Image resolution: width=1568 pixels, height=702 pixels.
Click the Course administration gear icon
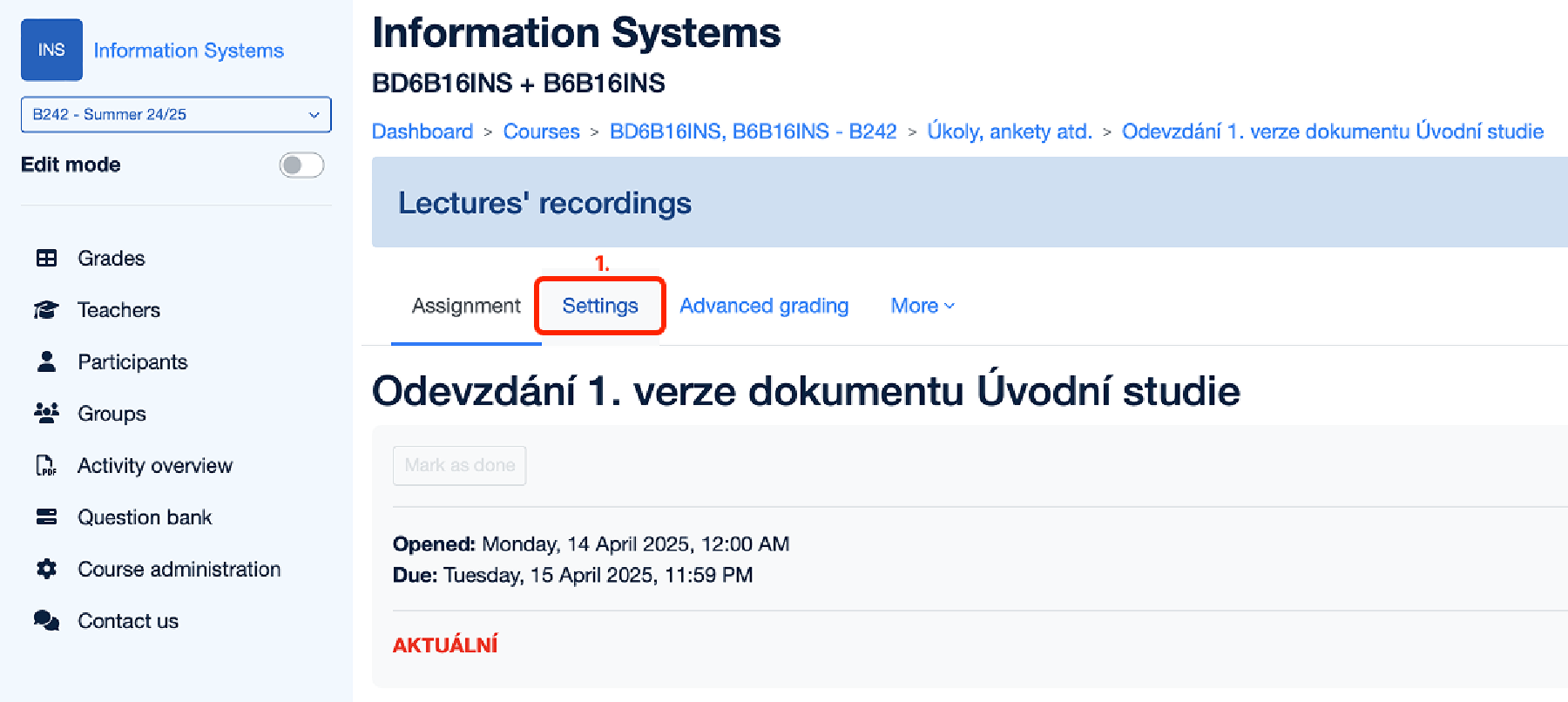tap(46, 569)
